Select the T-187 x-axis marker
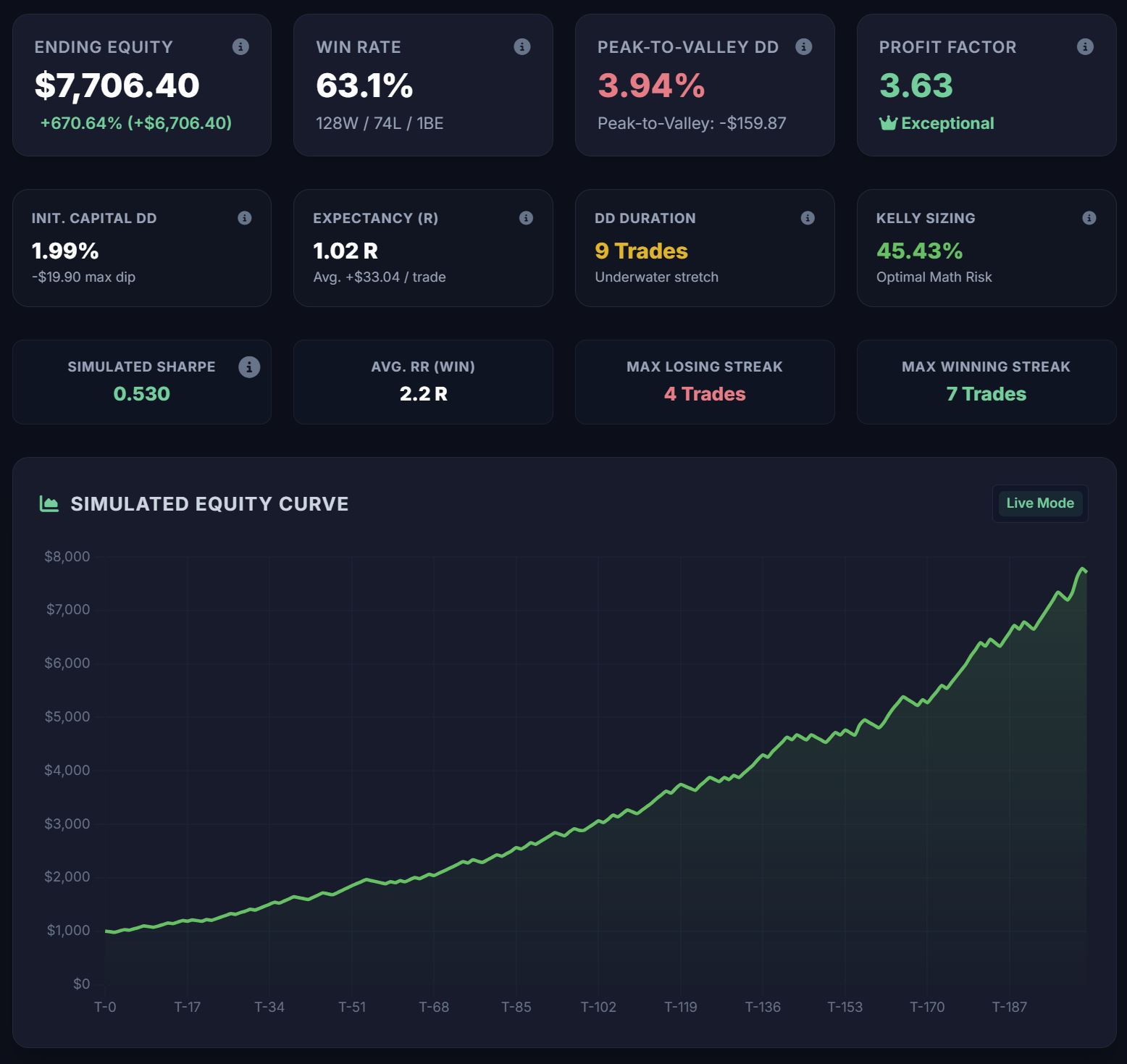Viewport: 1127px width, 1064px height. 1010,1007
